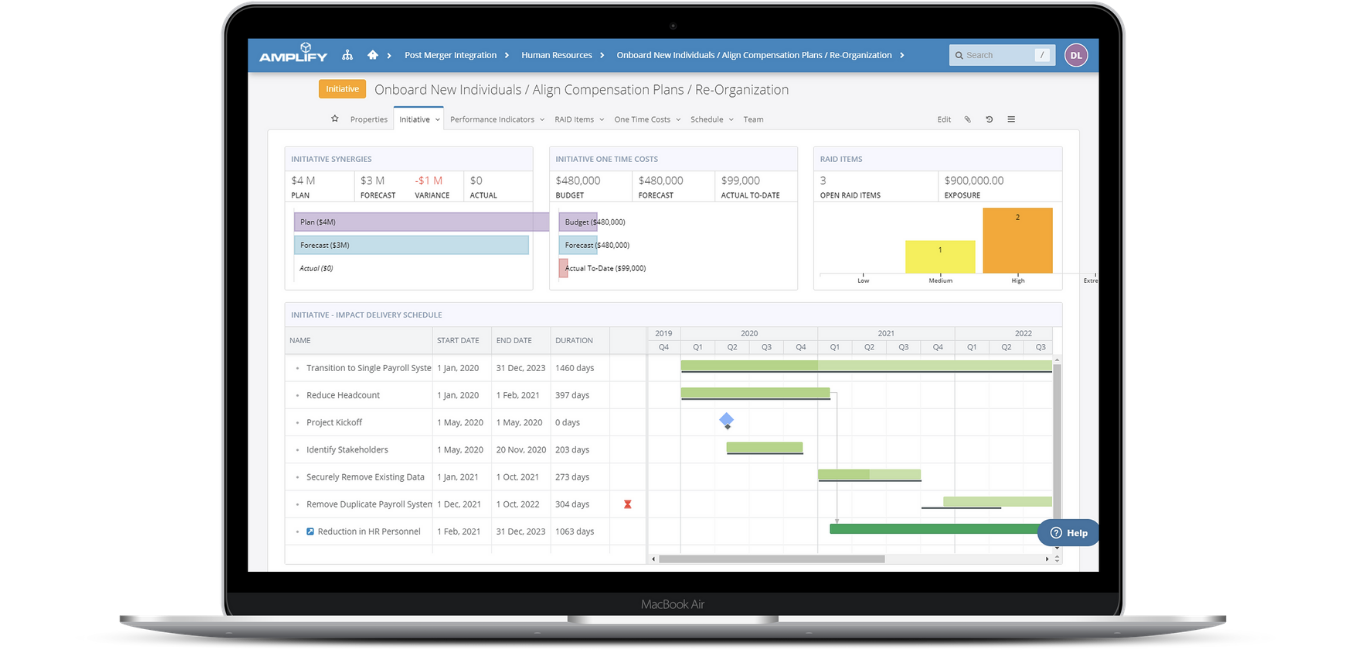Open the Help button

coord(1068,533)
